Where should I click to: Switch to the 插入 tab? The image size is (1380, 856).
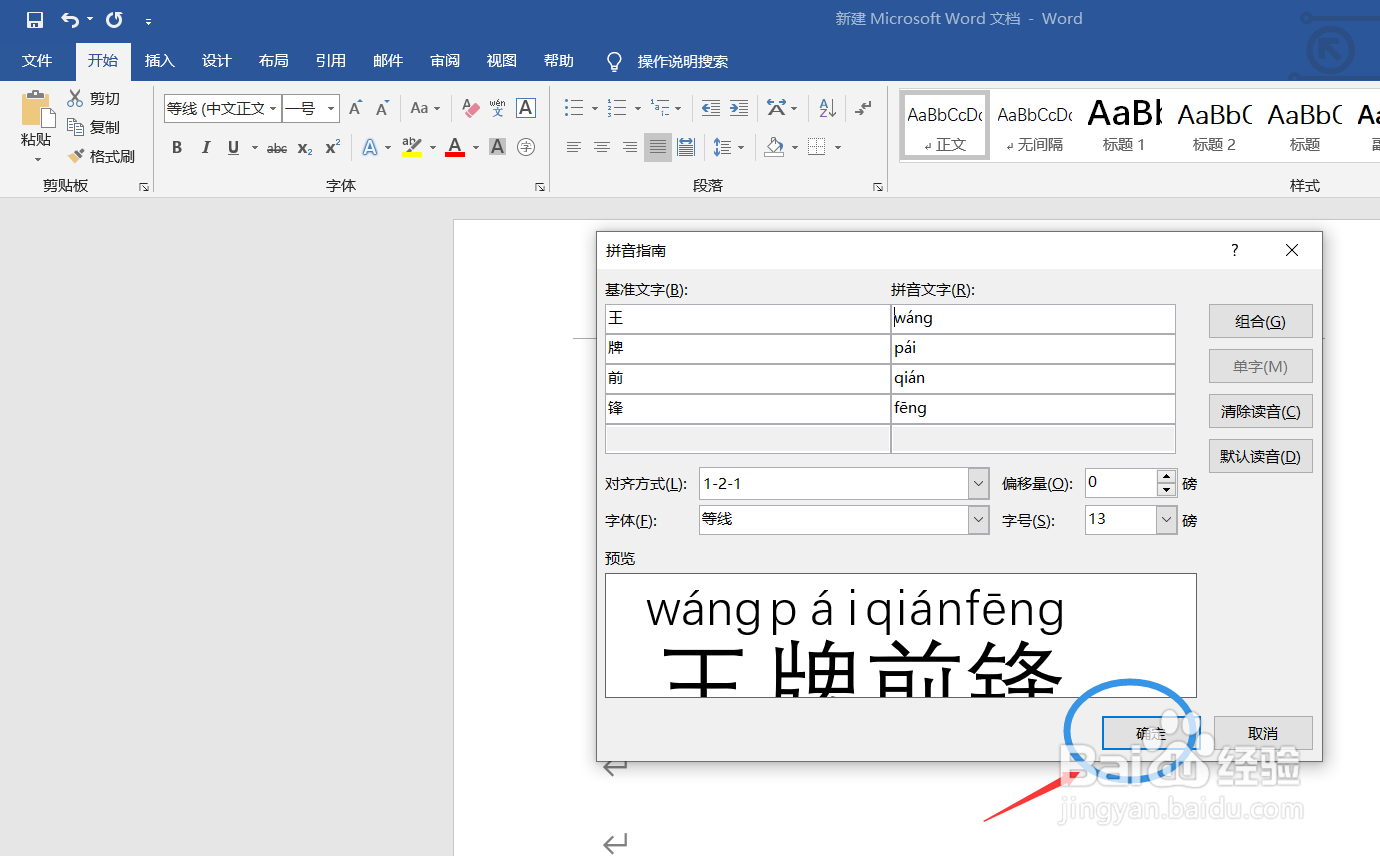click(160, 61)
